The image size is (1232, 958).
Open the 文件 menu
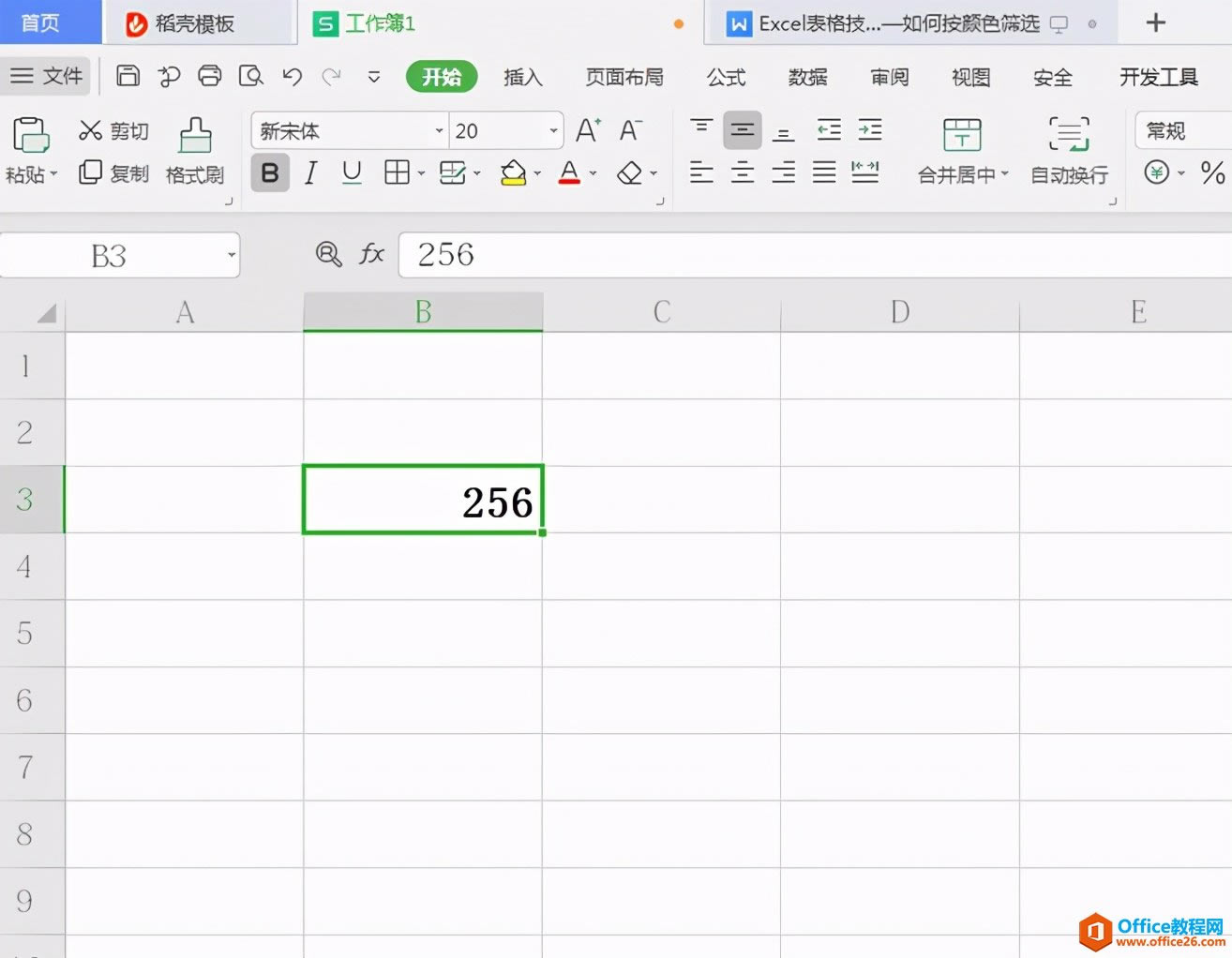tap(47, 76)
